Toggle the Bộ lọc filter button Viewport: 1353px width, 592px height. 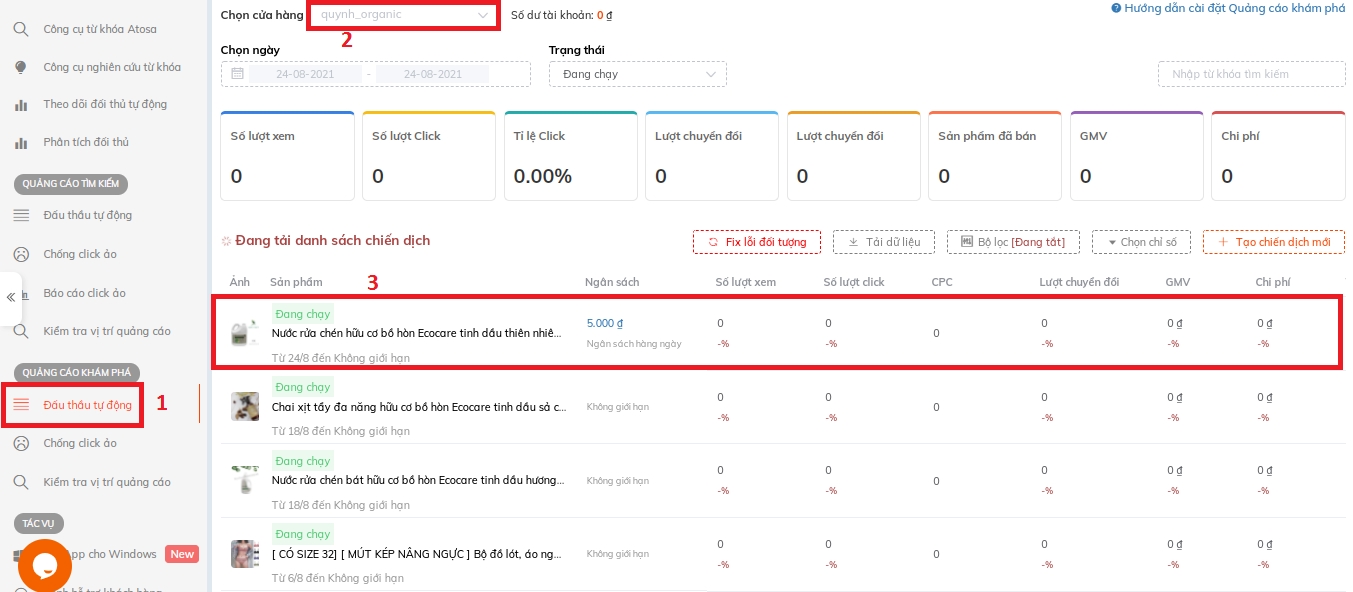1012,242
